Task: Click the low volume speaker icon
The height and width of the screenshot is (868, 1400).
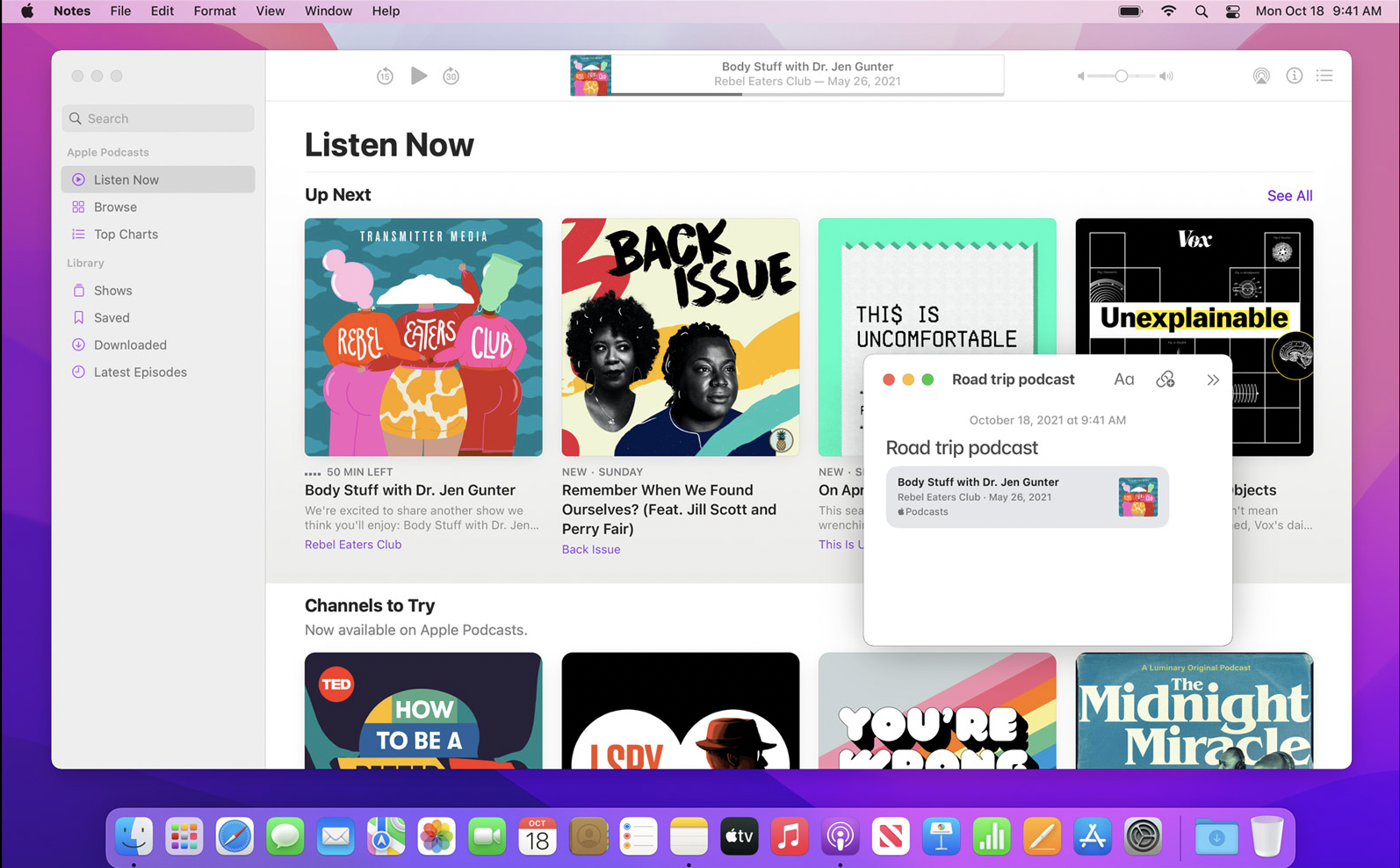Action: coord(1080,76)
